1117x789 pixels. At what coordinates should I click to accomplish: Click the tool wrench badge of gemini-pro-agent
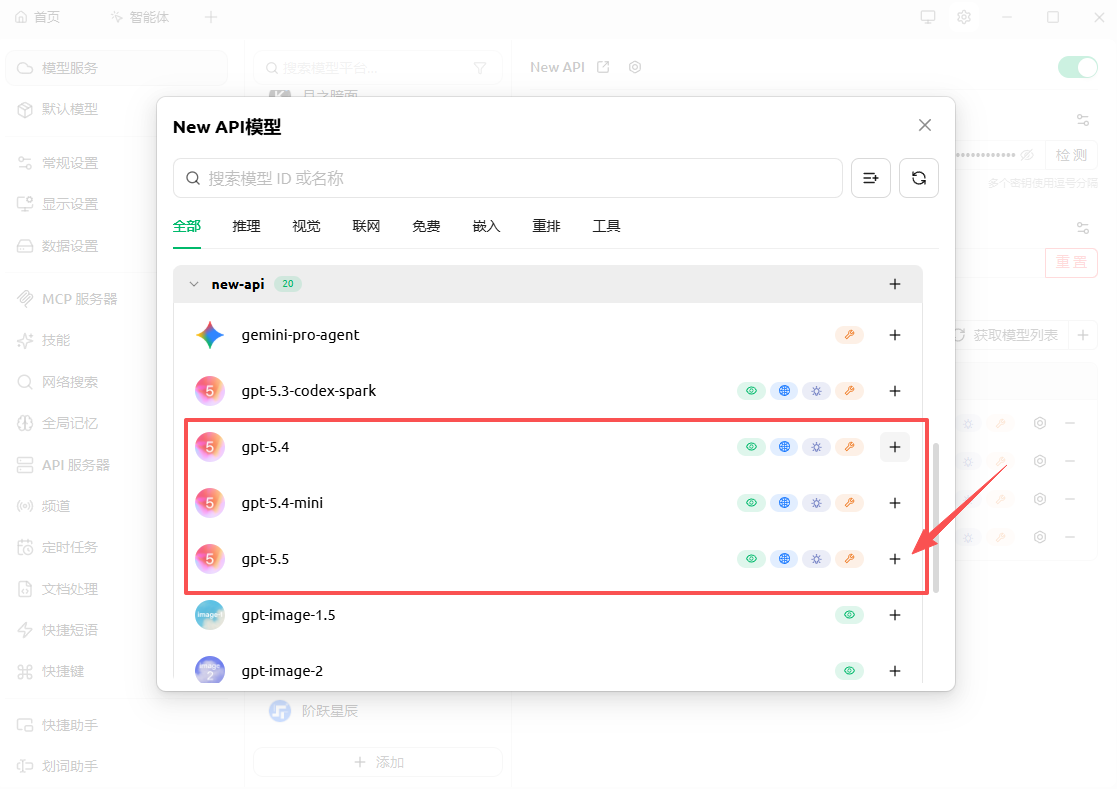[849, 335]
